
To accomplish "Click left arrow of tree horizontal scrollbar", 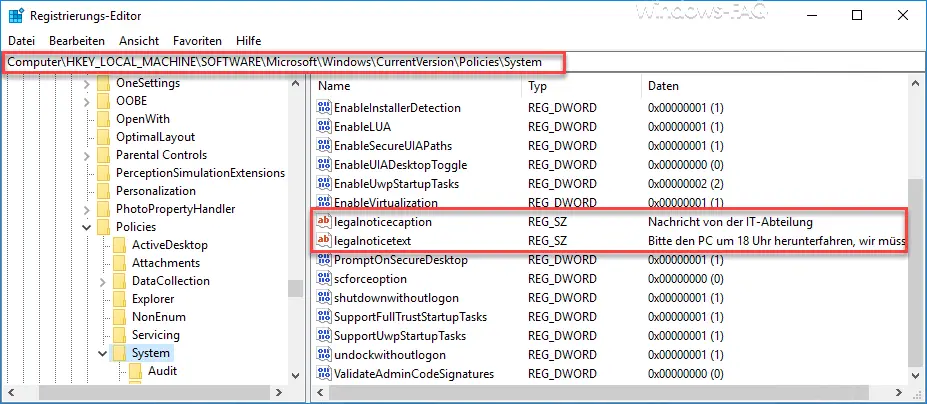I will click(x=9, y=392).
